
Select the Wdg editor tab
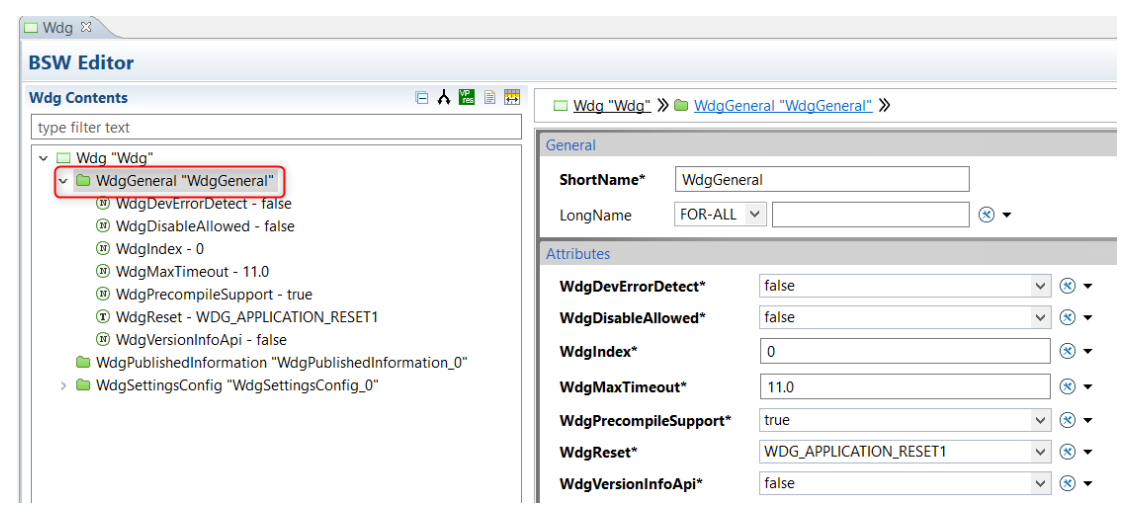coord(57,28)
